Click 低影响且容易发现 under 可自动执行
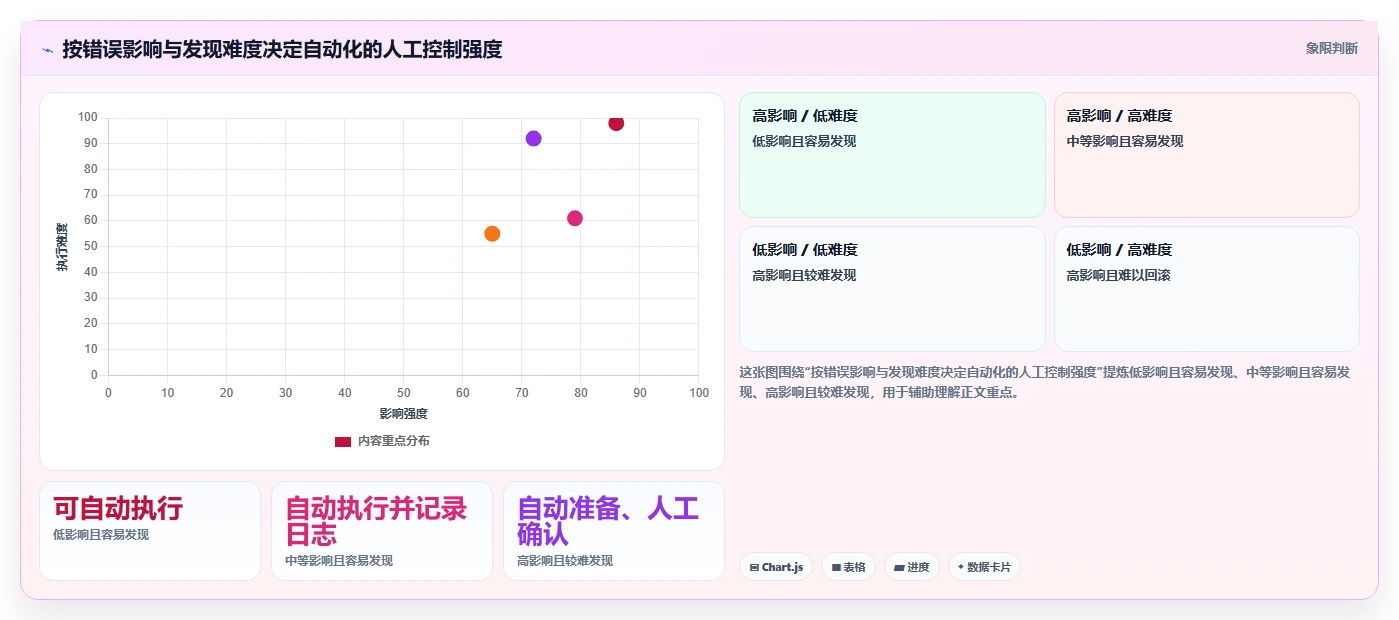This screenshot has width=1399, height=620. (101, 535)
